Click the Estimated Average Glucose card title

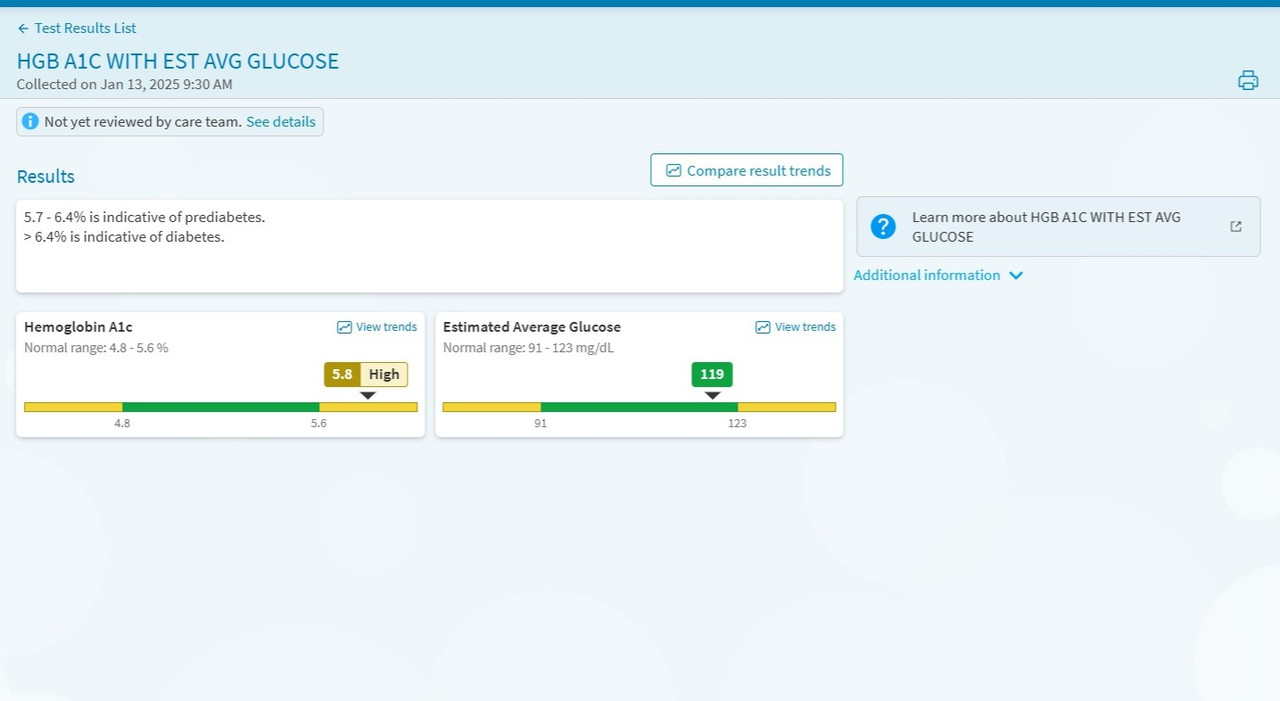point(532,327)
